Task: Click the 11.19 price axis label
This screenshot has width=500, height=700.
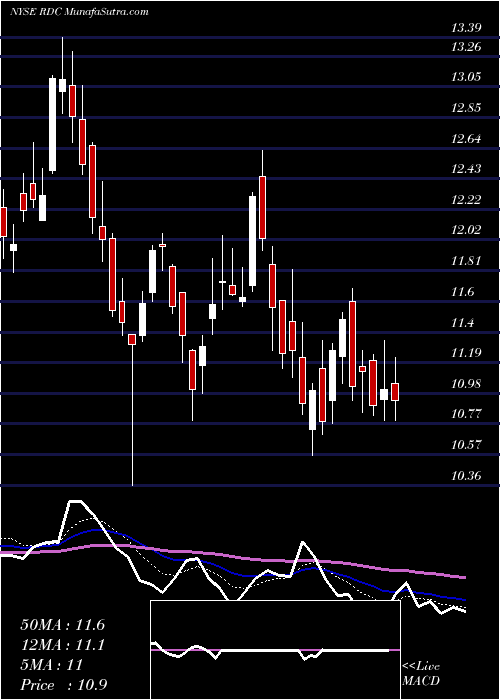Action: [466, 353]
